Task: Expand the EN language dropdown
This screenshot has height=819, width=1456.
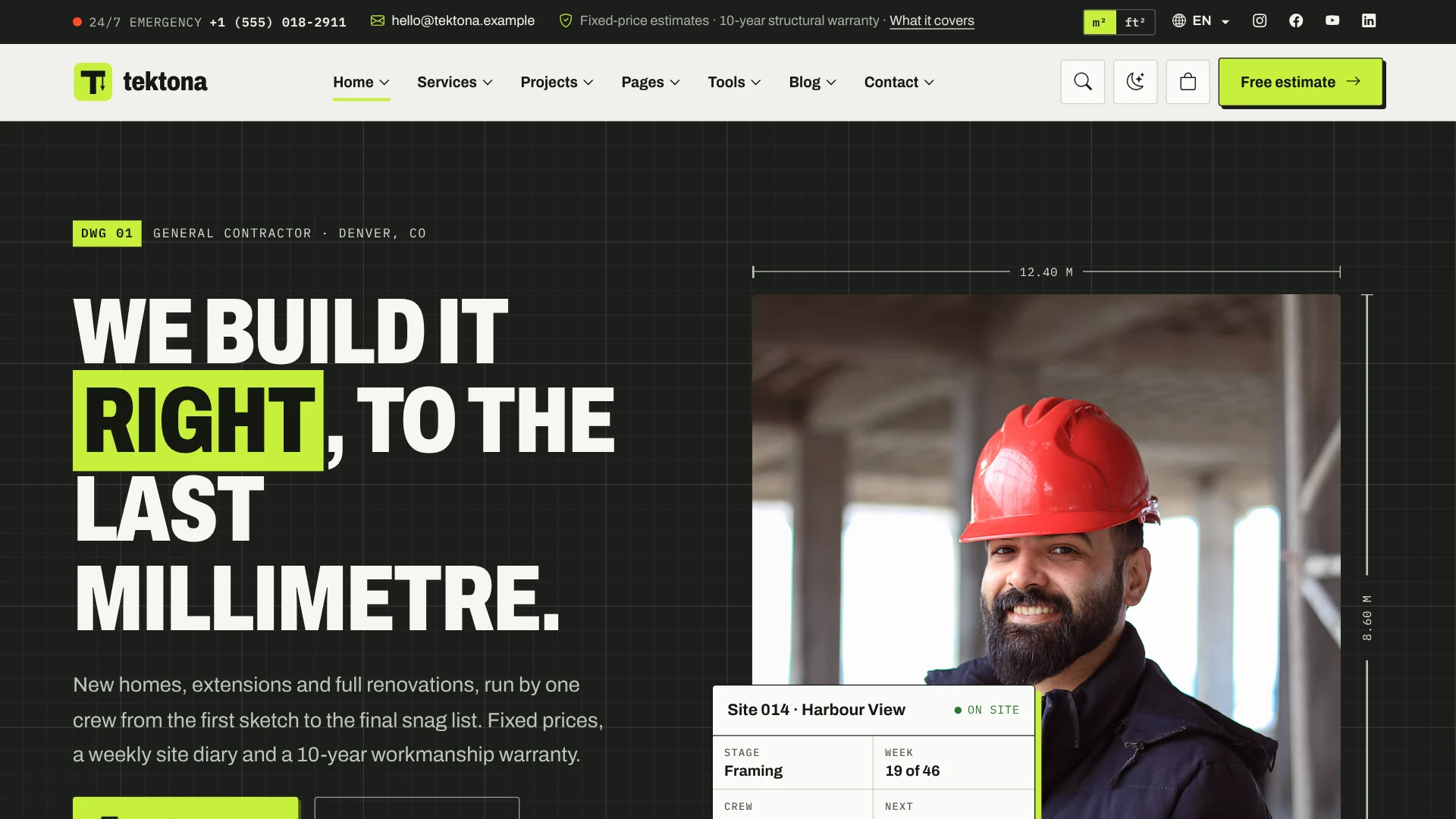Action: click(x=1201, y=20)
